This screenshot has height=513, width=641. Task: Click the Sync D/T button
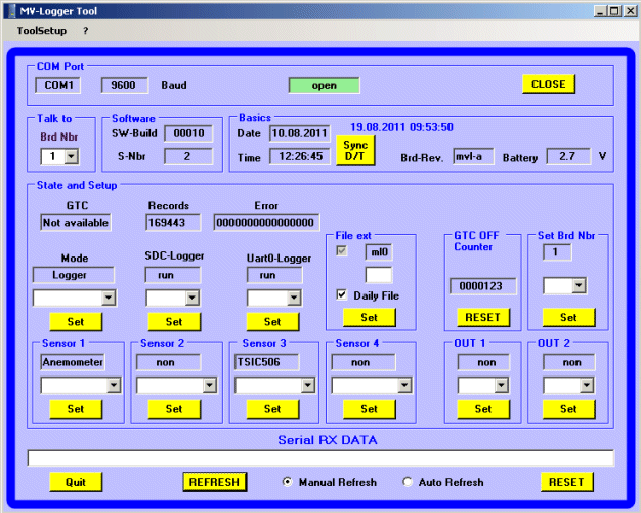point(355,151)
